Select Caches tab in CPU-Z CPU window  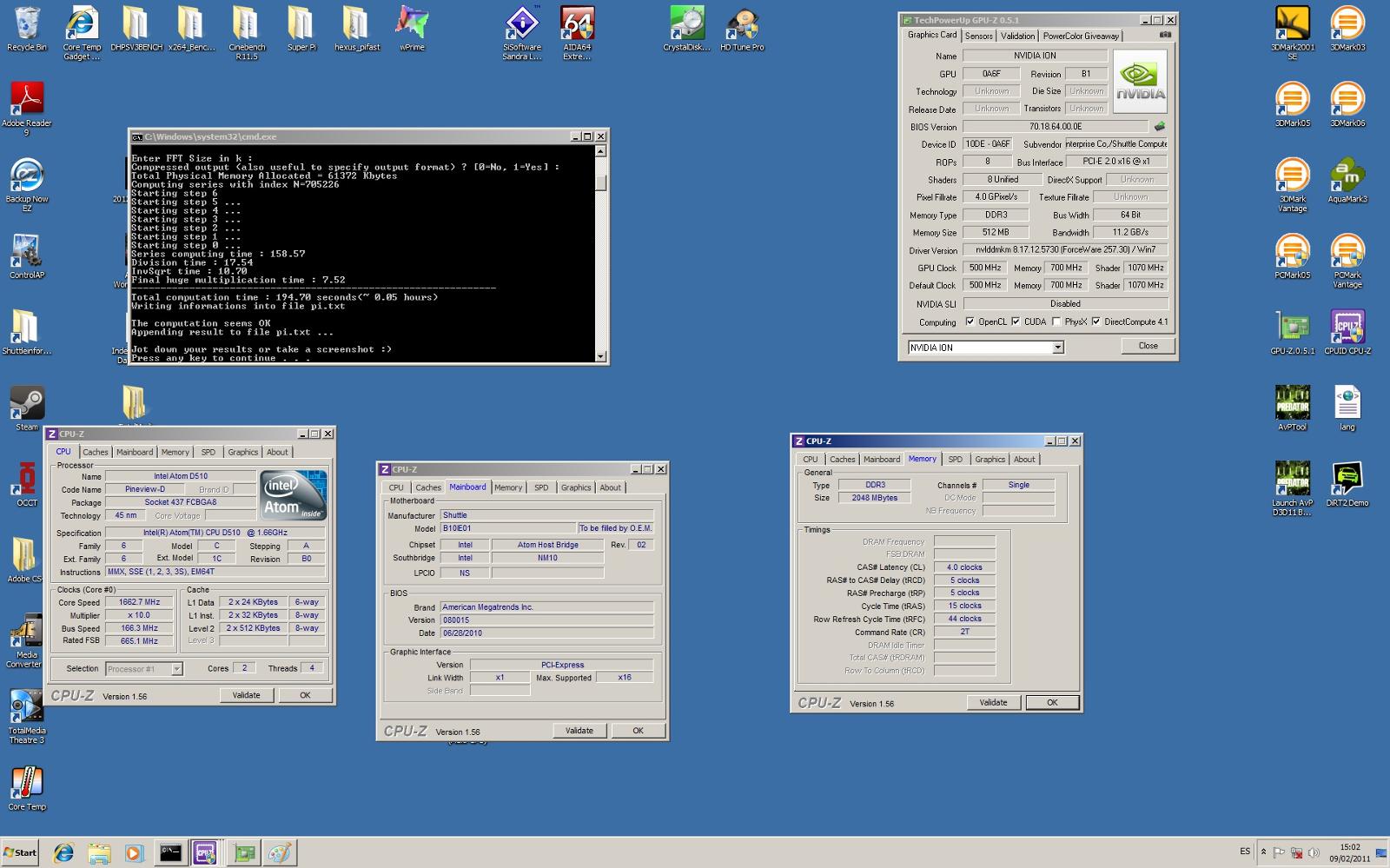click(x=96, y=452)
